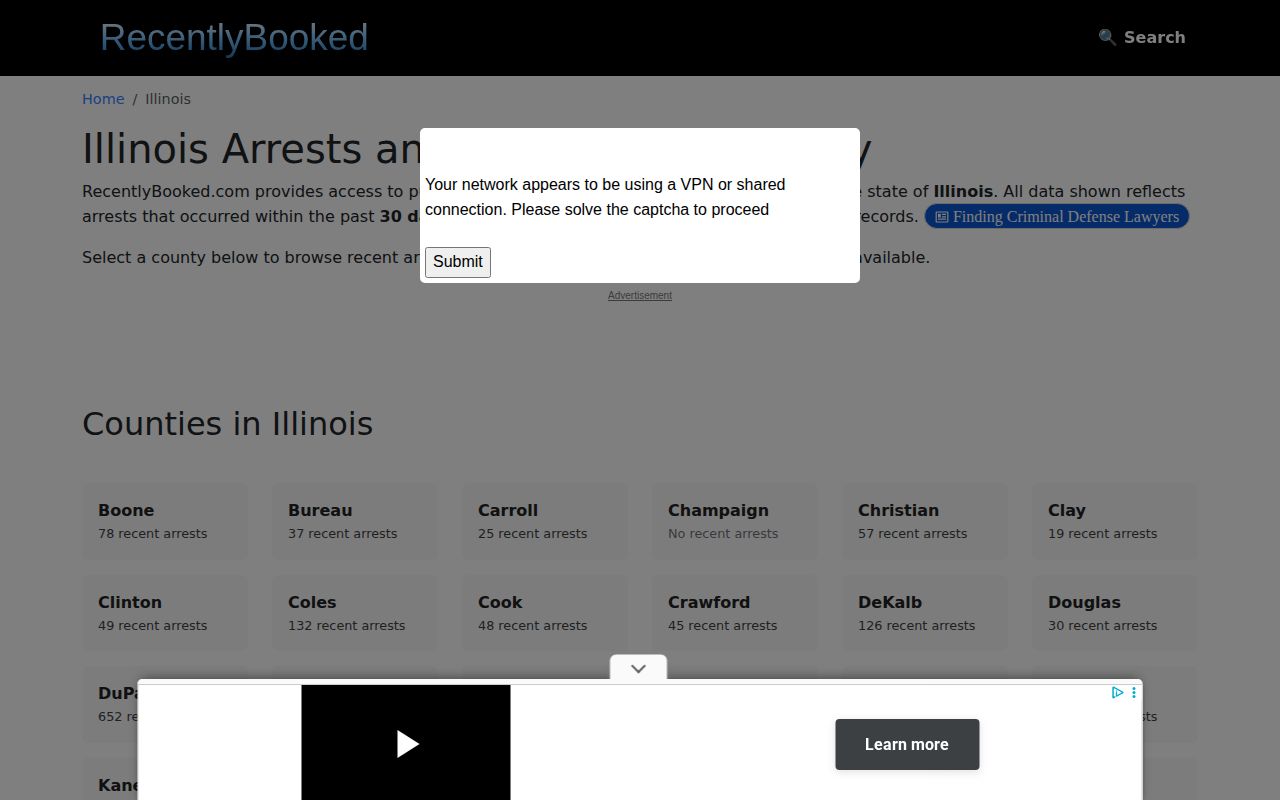Viewport: 1280px width, 800px height.
Task: Submit the captcha dialog
Action: (x=458, y=262)
